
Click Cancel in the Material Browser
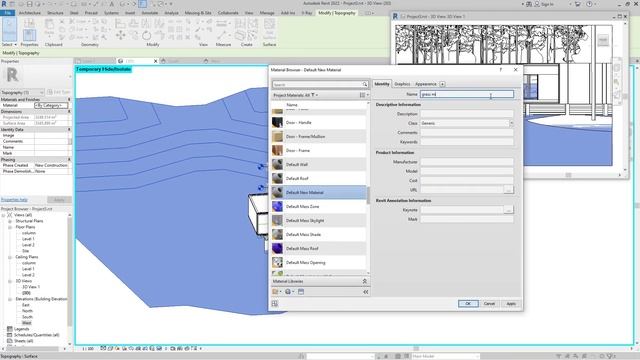[x=489, y=304]
